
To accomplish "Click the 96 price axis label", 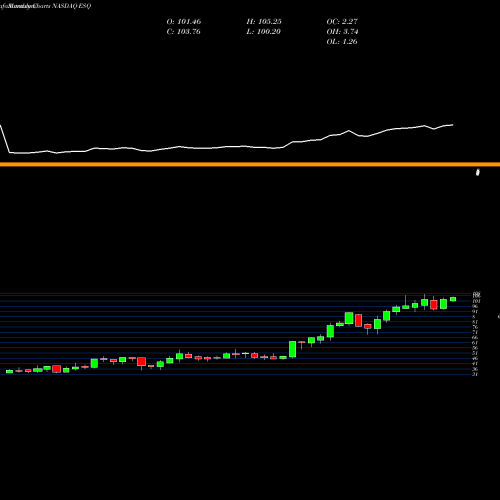I will pos(475,306).
